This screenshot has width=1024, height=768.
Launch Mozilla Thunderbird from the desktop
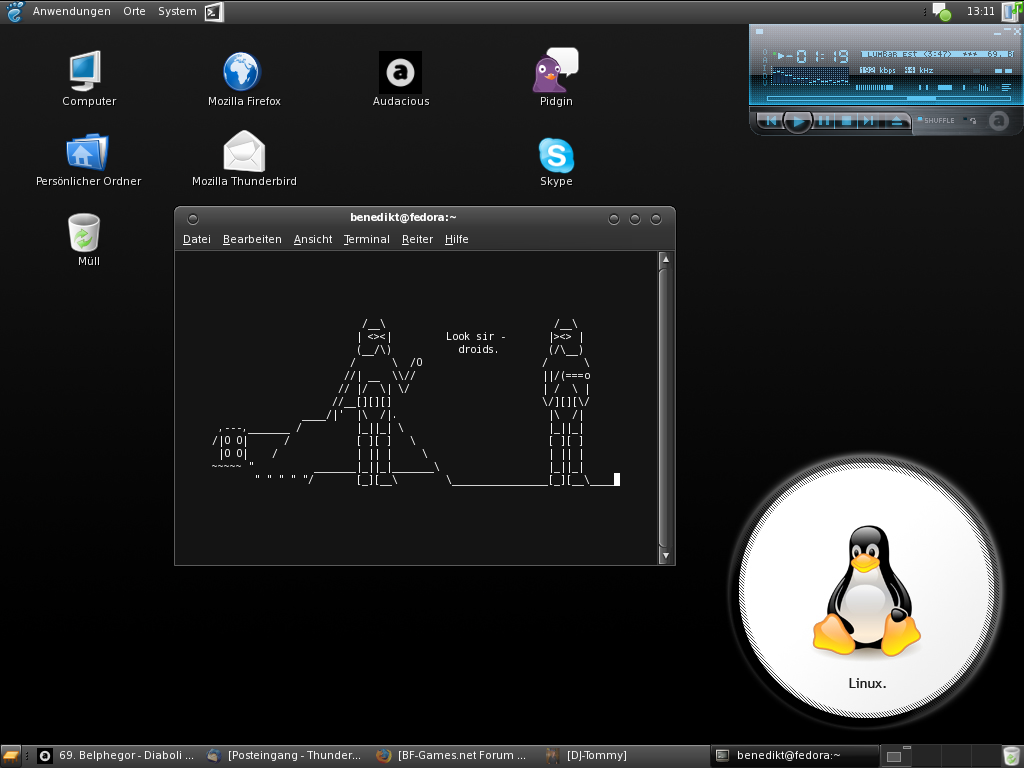[244, 159]
